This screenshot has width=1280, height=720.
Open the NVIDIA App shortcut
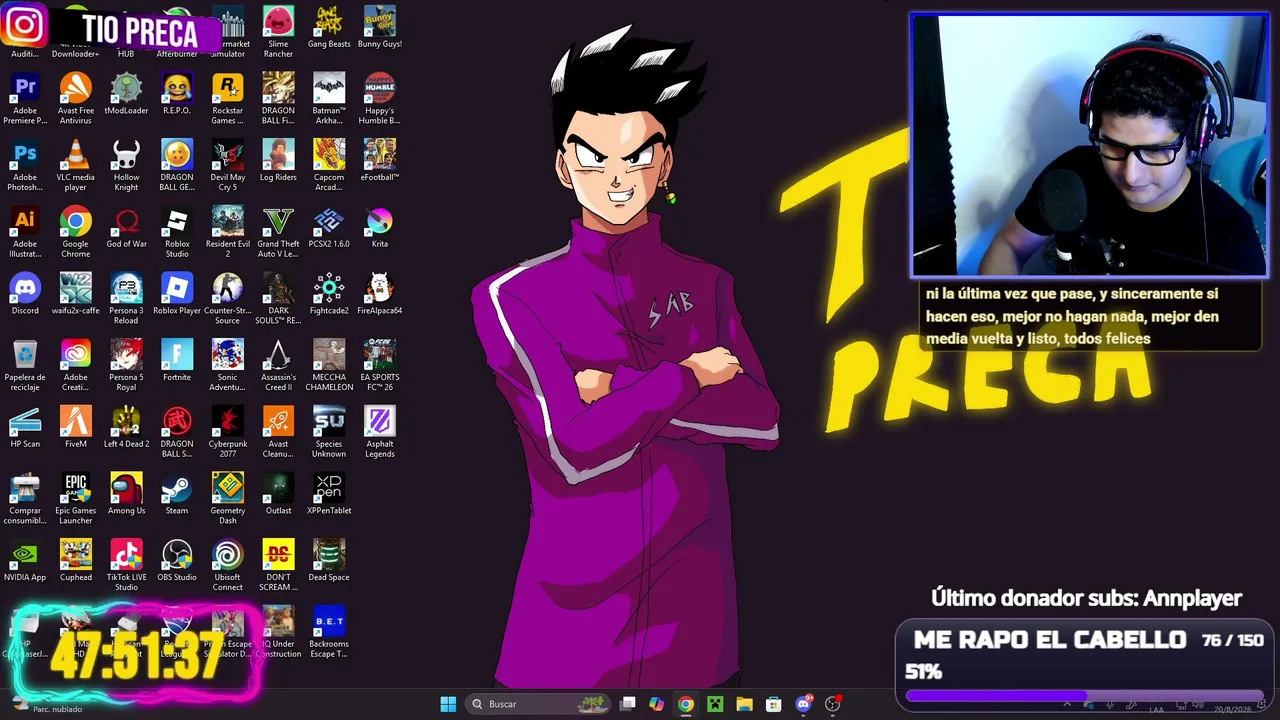pyautogui.click(x=25, y=561)
